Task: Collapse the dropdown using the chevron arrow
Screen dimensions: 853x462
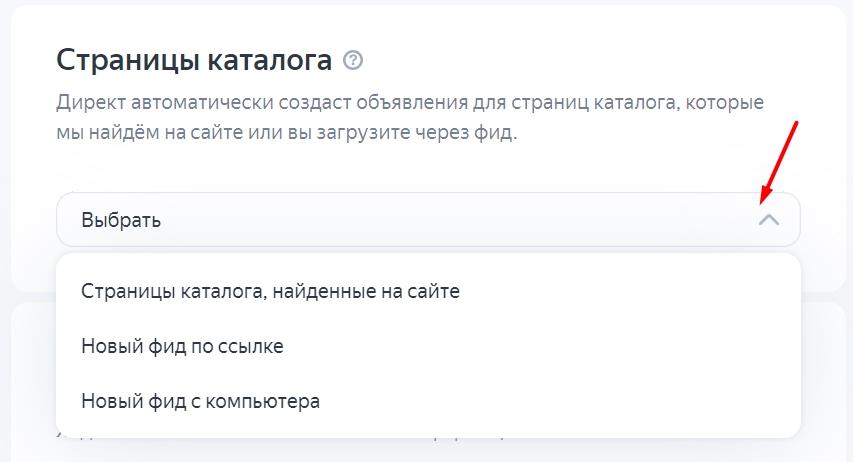Action: click(x=768, y=220)
